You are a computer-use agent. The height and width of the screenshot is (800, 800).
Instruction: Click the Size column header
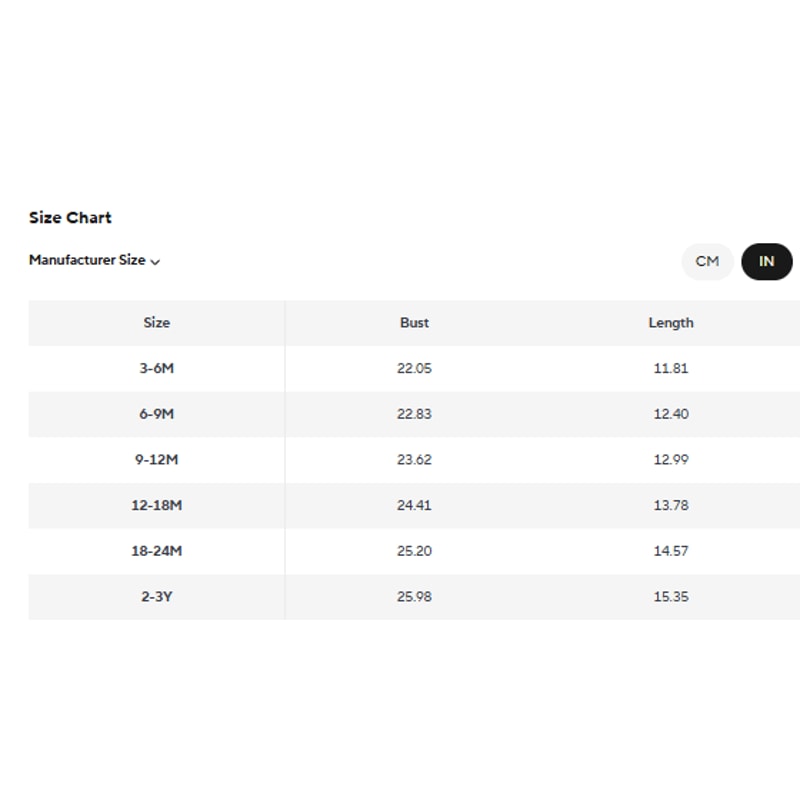pos(157,323)
